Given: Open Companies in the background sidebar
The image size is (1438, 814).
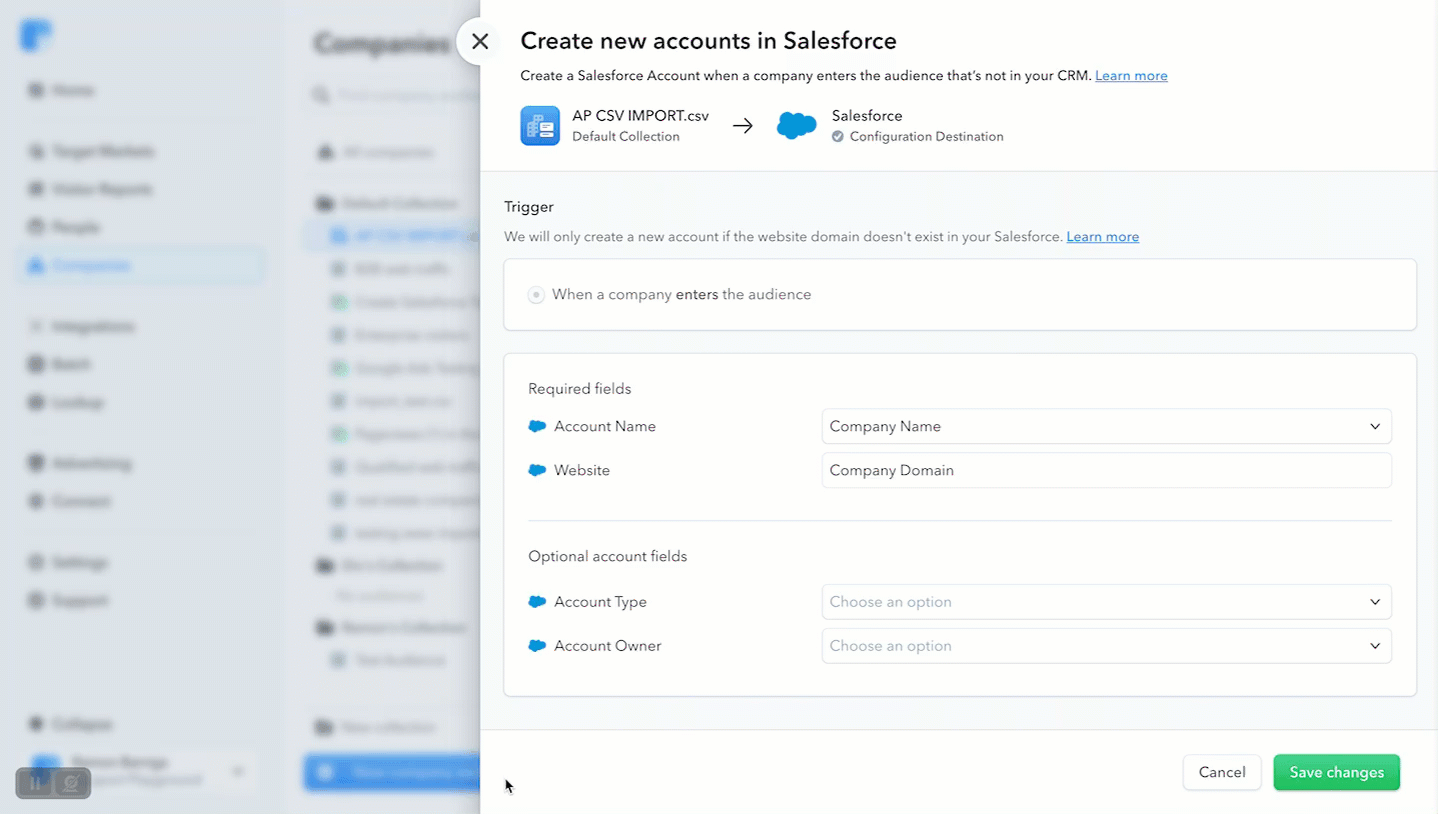Looking at the screenshot, I should pyautogui.click(x=140, y=265).
